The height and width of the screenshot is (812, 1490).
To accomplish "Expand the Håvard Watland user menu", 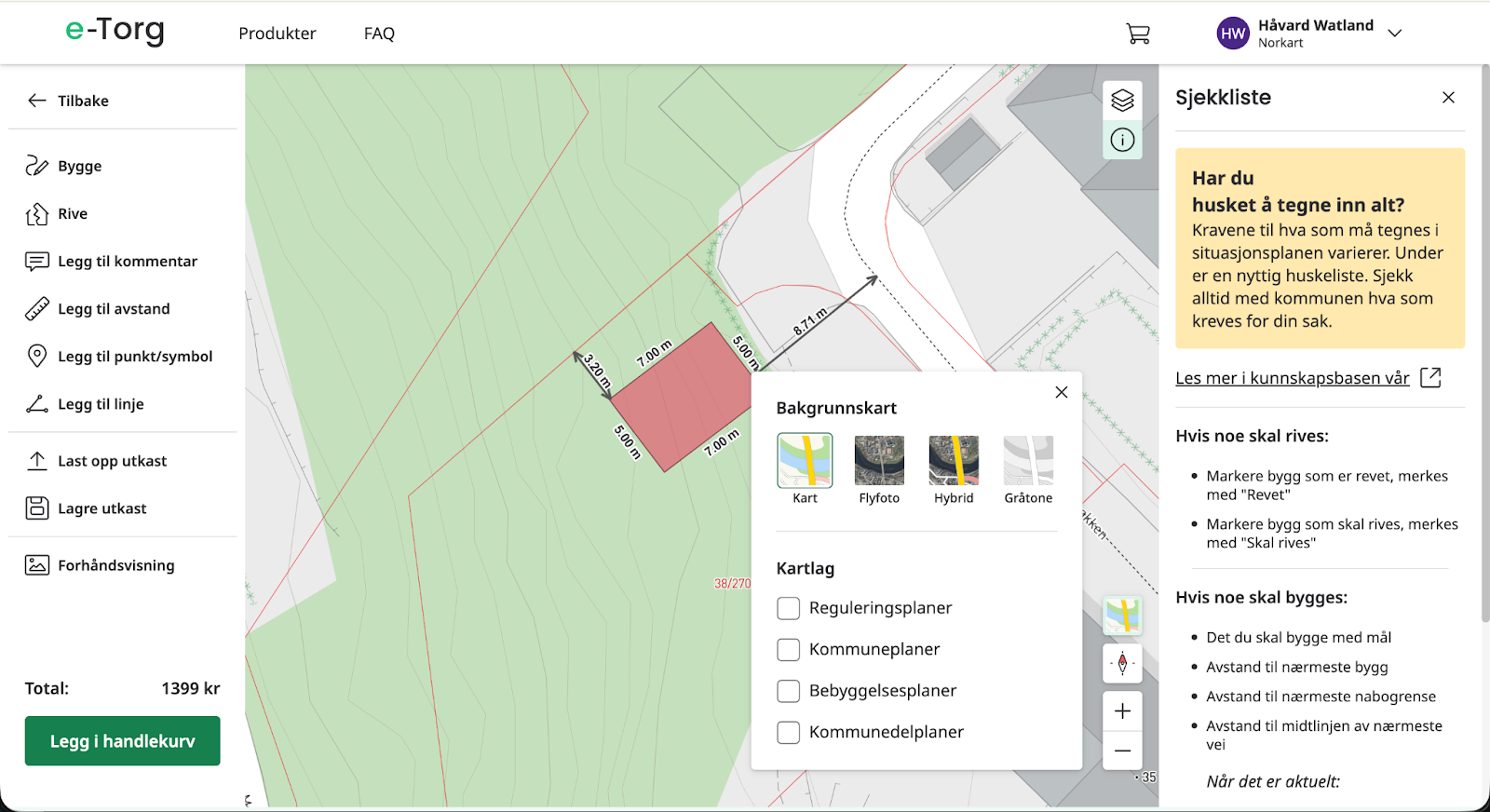I will click(1394, 34).
